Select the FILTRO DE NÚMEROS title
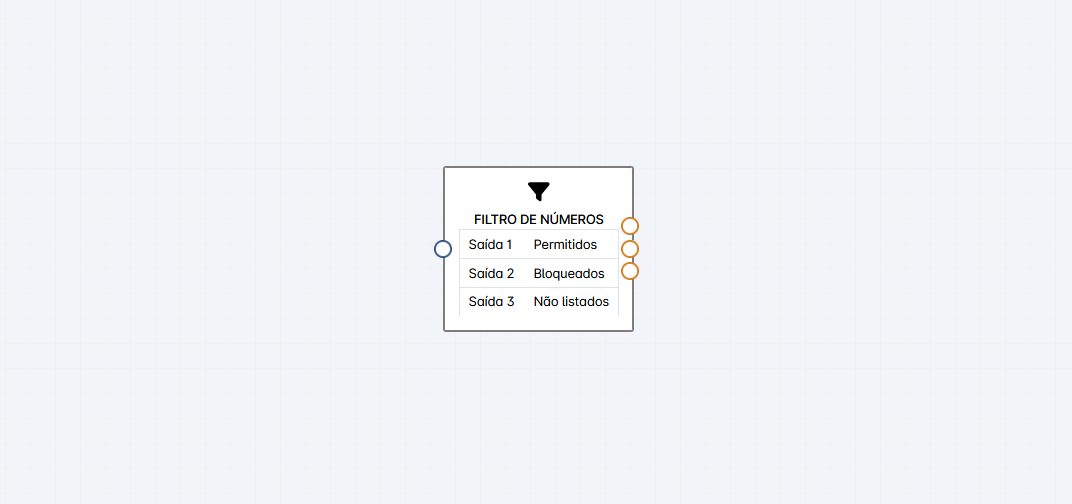 pyautogui.click(x=539, y=220)
